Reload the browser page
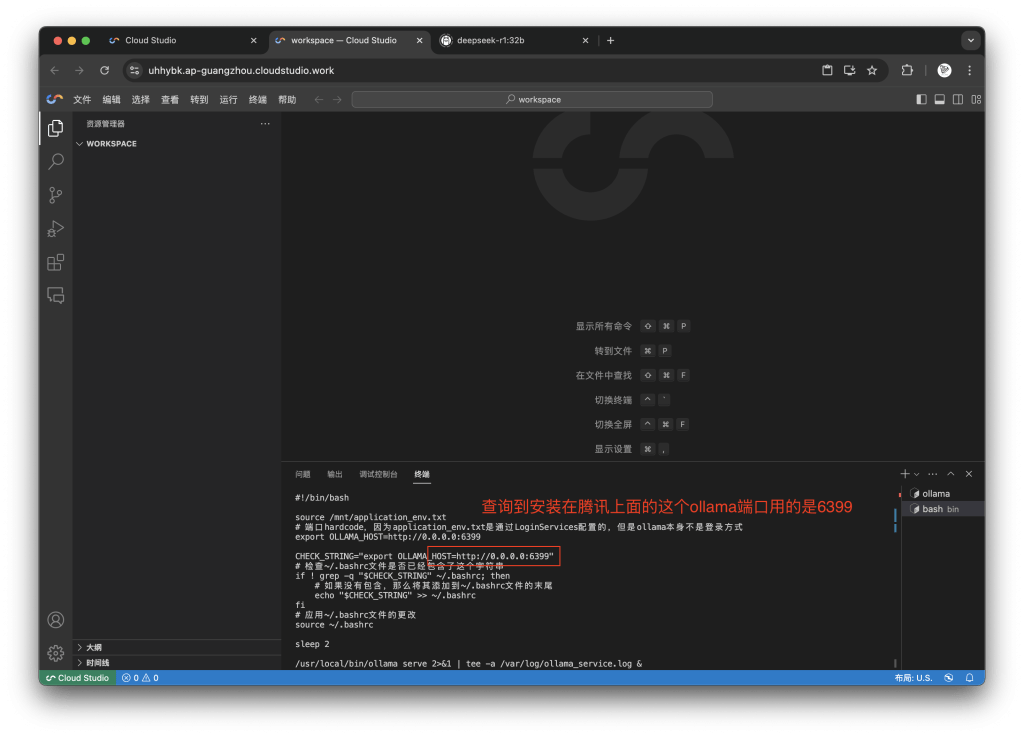 tap(104, 71)
